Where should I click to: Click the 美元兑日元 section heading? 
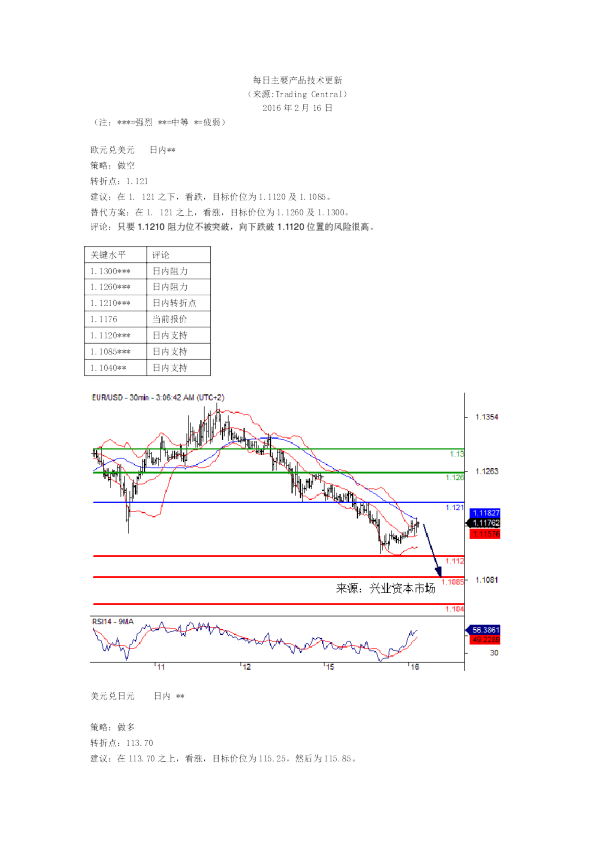(x=112, y=696)
